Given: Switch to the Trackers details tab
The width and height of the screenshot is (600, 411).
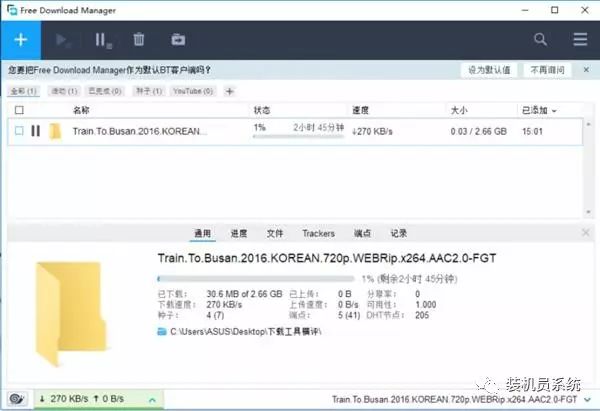Looking at the screenshot, I should [x=318, y=233].
